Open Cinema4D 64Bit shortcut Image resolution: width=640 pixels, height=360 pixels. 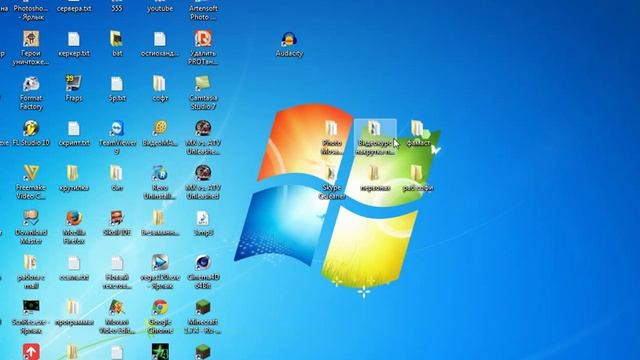[x=203, y=262]
